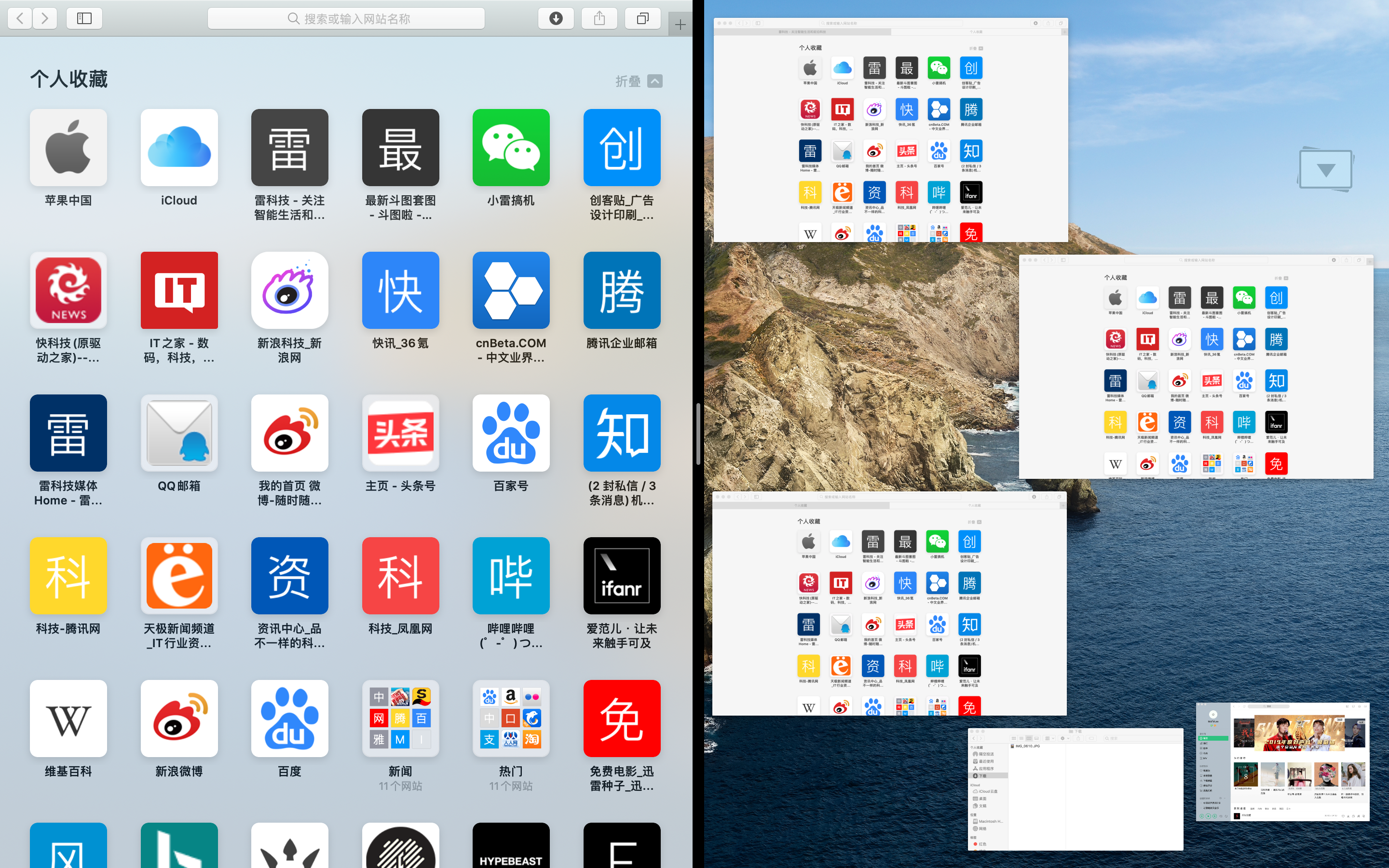
Task: Open the 新浪微博 favorite
Action: tap(179, 719)
